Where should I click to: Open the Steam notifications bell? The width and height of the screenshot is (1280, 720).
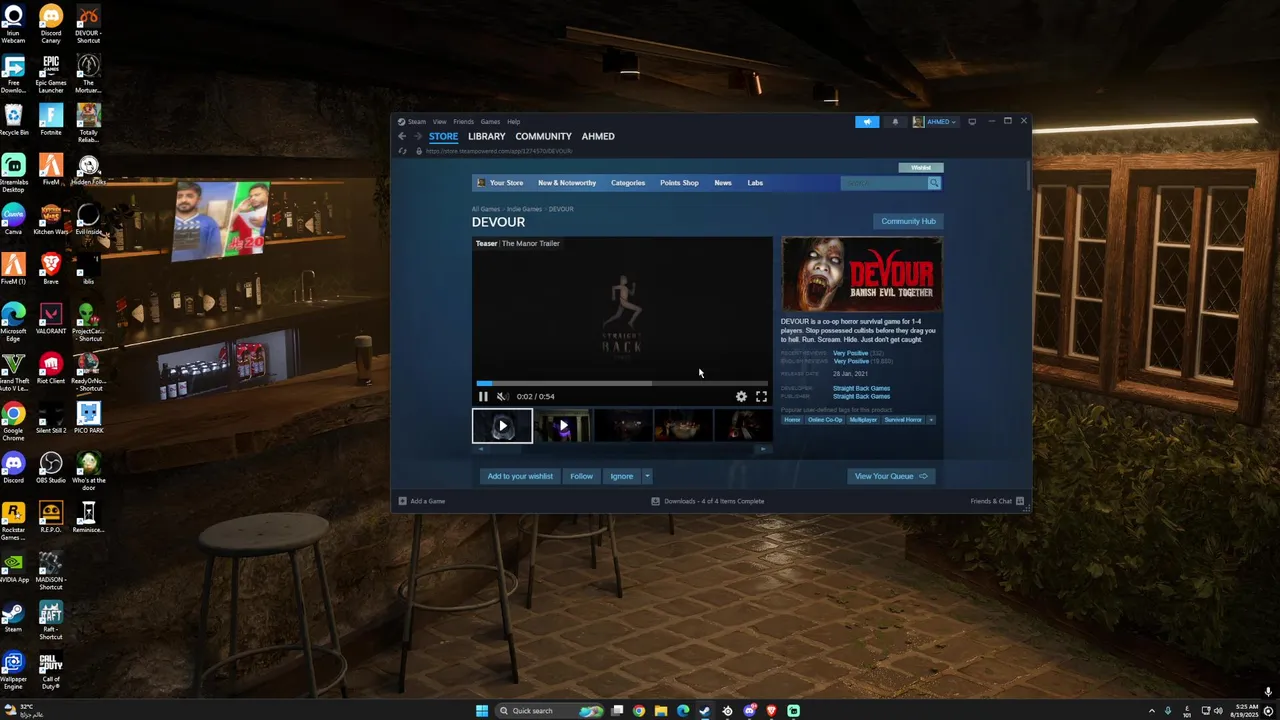[895, 122]
